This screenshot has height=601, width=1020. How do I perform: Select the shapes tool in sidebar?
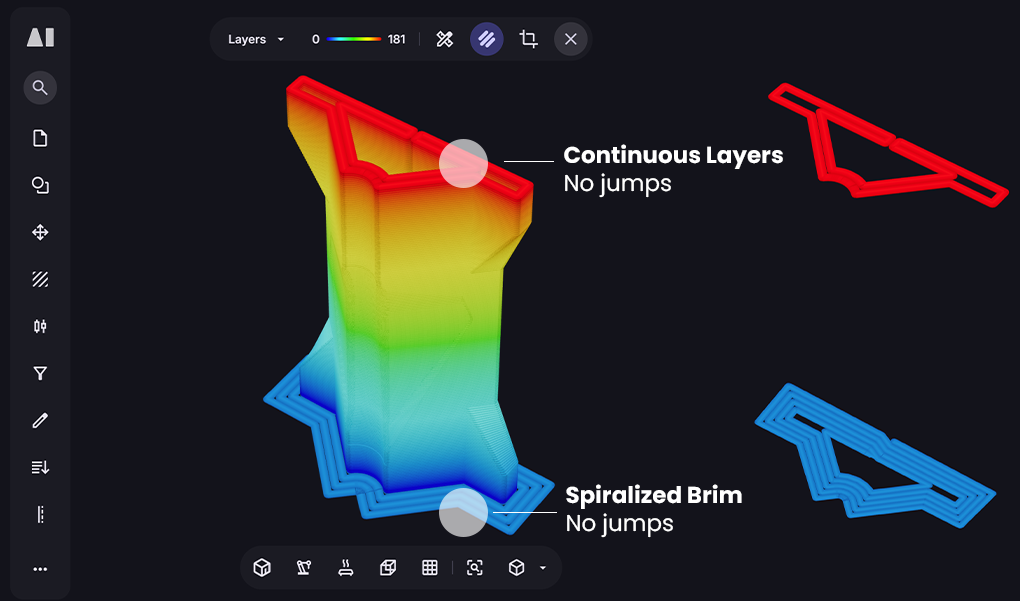(40, 185)
